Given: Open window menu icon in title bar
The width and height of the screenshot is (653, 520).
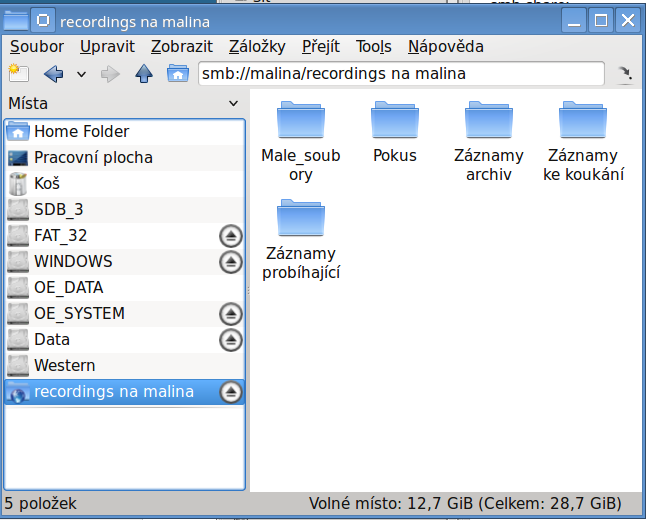Looking at the screenshot, I should click(43, 20).
